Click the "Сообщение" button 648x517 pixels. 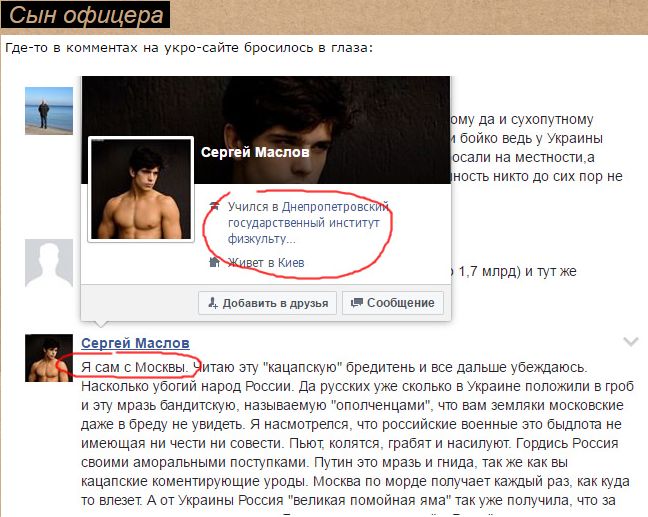(x=393, y=303)
